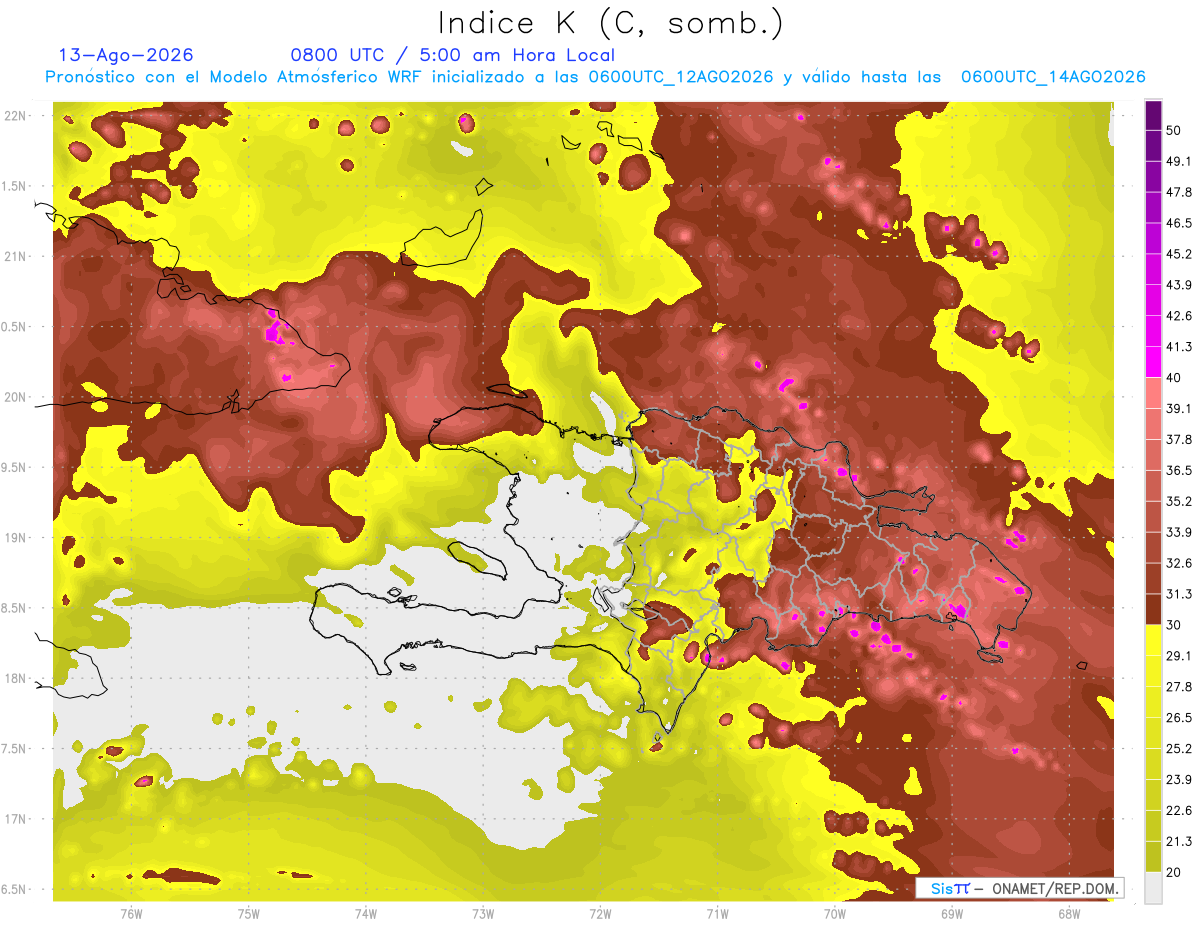
Task: Click the legend value '37.8'
Action: point(1178,440)
